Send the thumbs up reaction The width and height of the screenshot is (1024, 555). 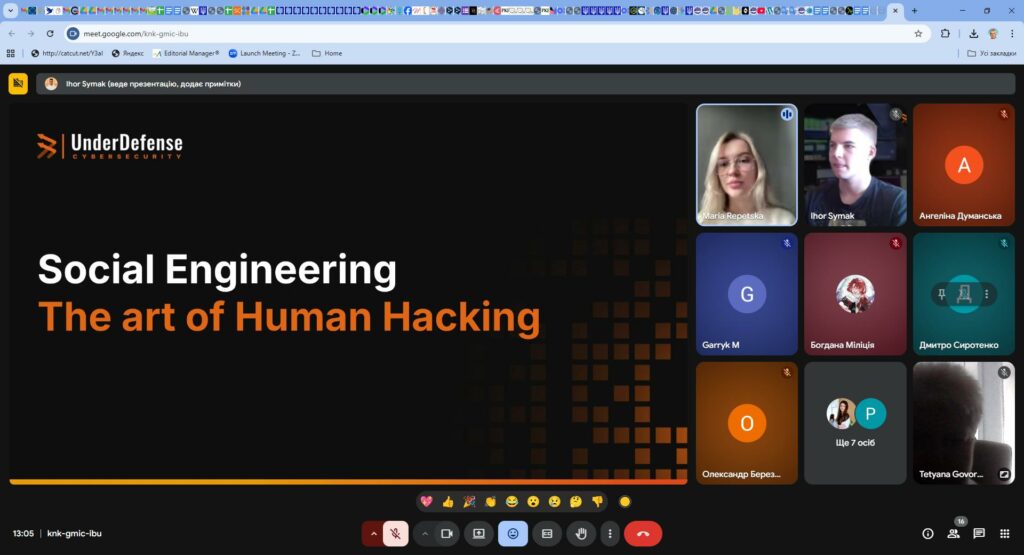[x=448, y=501]
